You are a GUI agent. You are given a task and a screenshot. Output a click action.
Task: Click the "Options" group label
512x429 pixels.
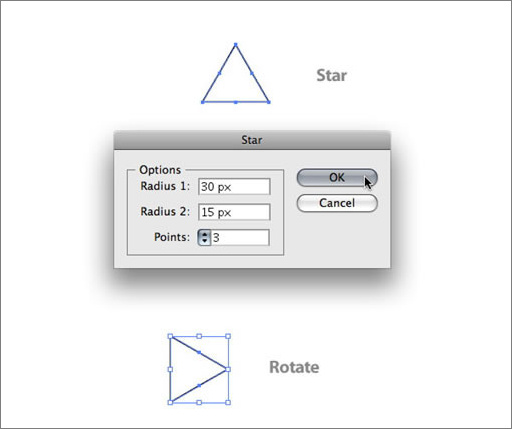(x=160, y=170)
